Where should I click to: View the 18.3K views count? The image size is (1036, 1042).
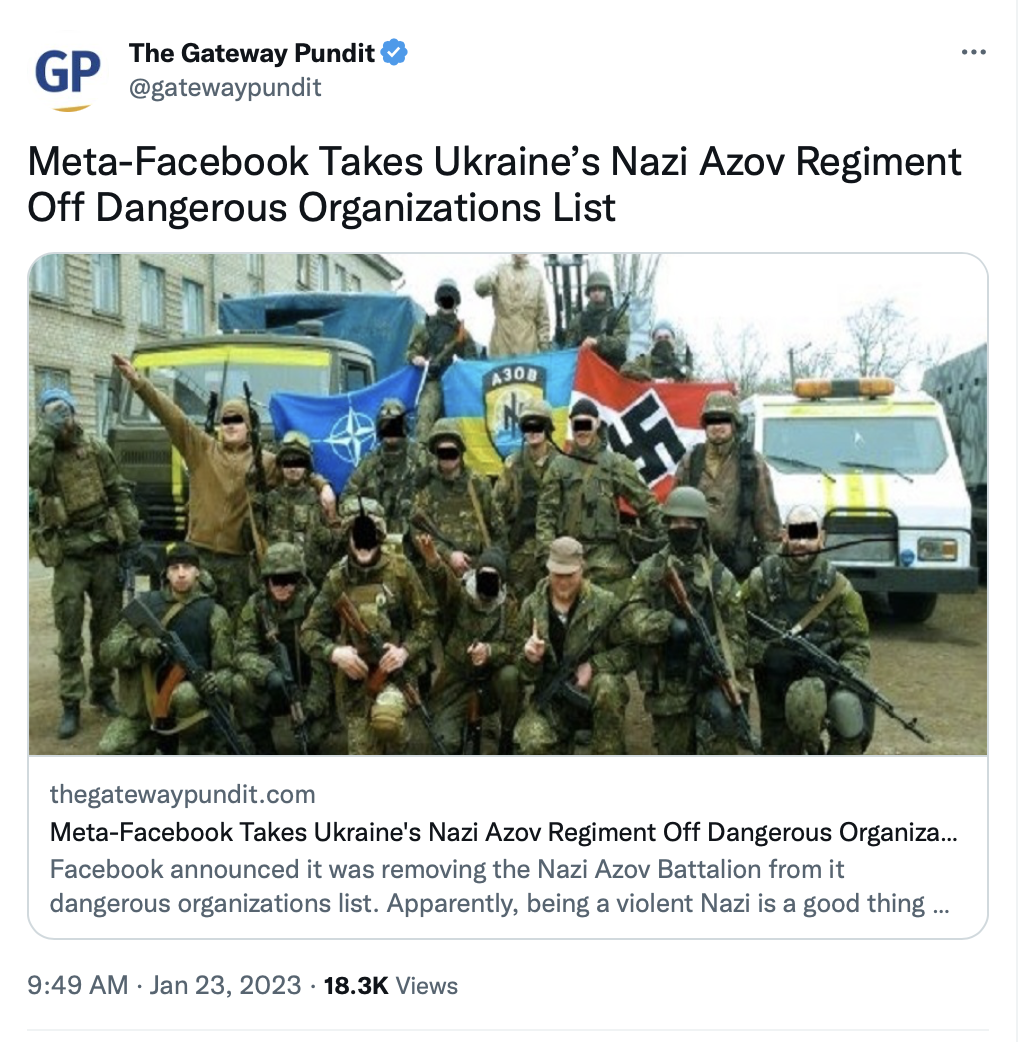[x=356, y=986]
